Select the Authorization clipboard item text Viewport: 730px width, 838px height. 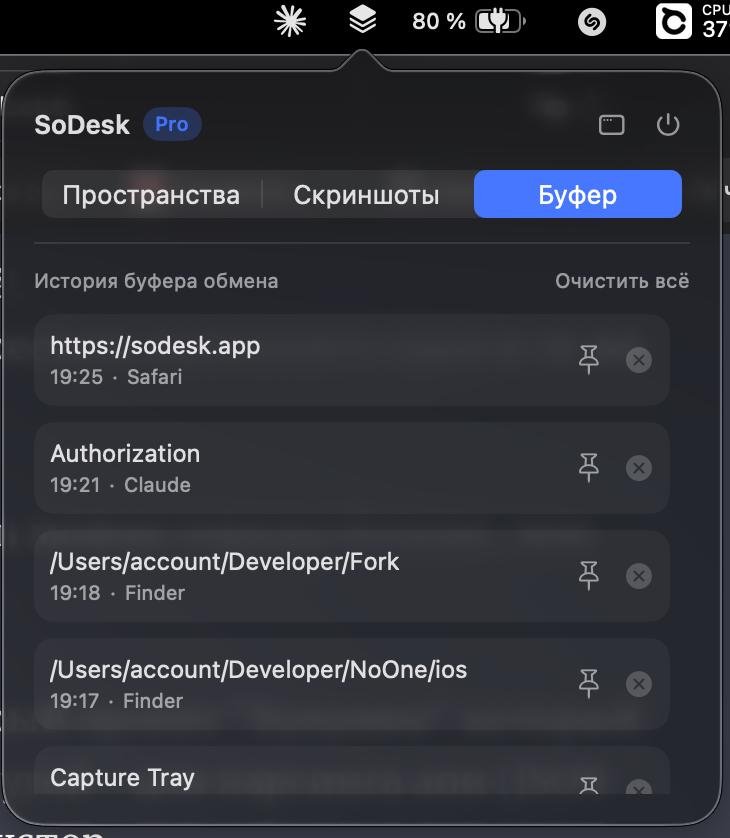(126, 454)
